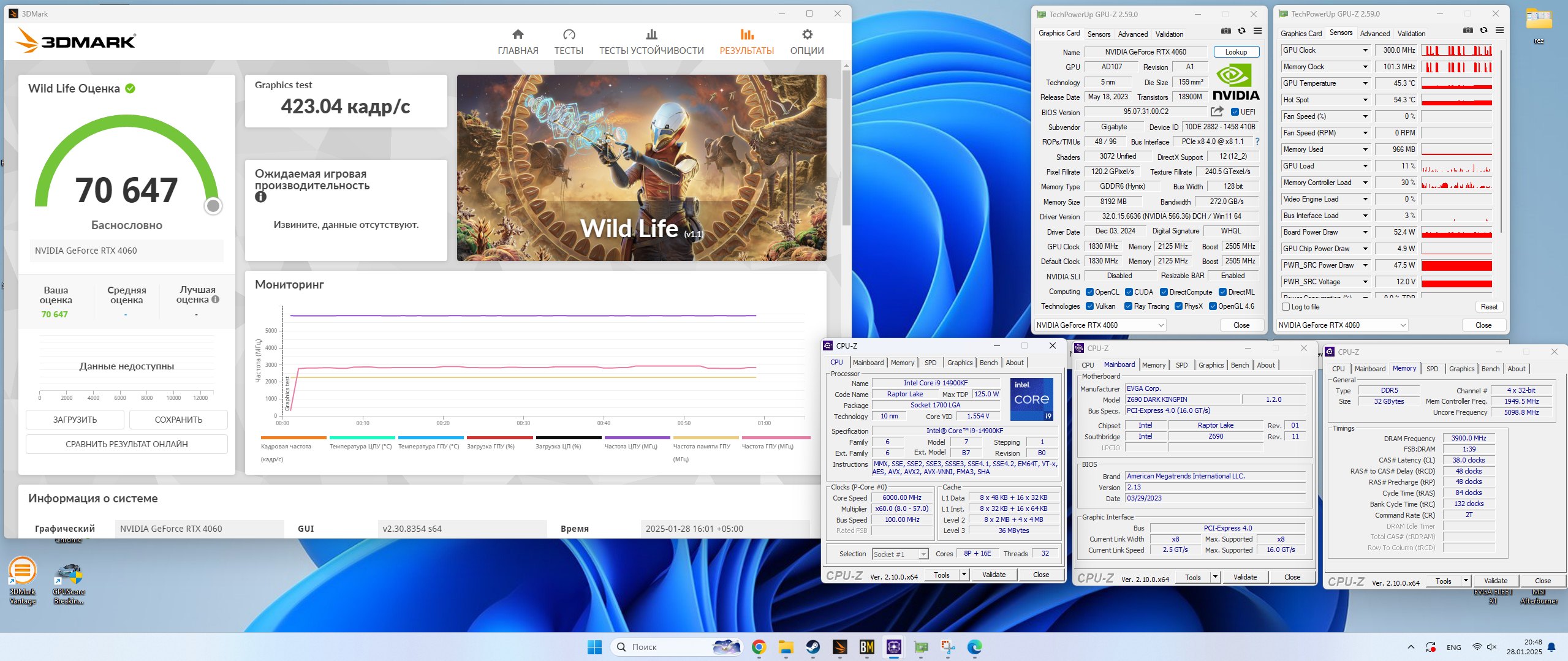The height and width of the screenshot is (661, 1568).
Task: Switch to Advanced tab in left GPU-Z
Action: [x=1132, y=34]
